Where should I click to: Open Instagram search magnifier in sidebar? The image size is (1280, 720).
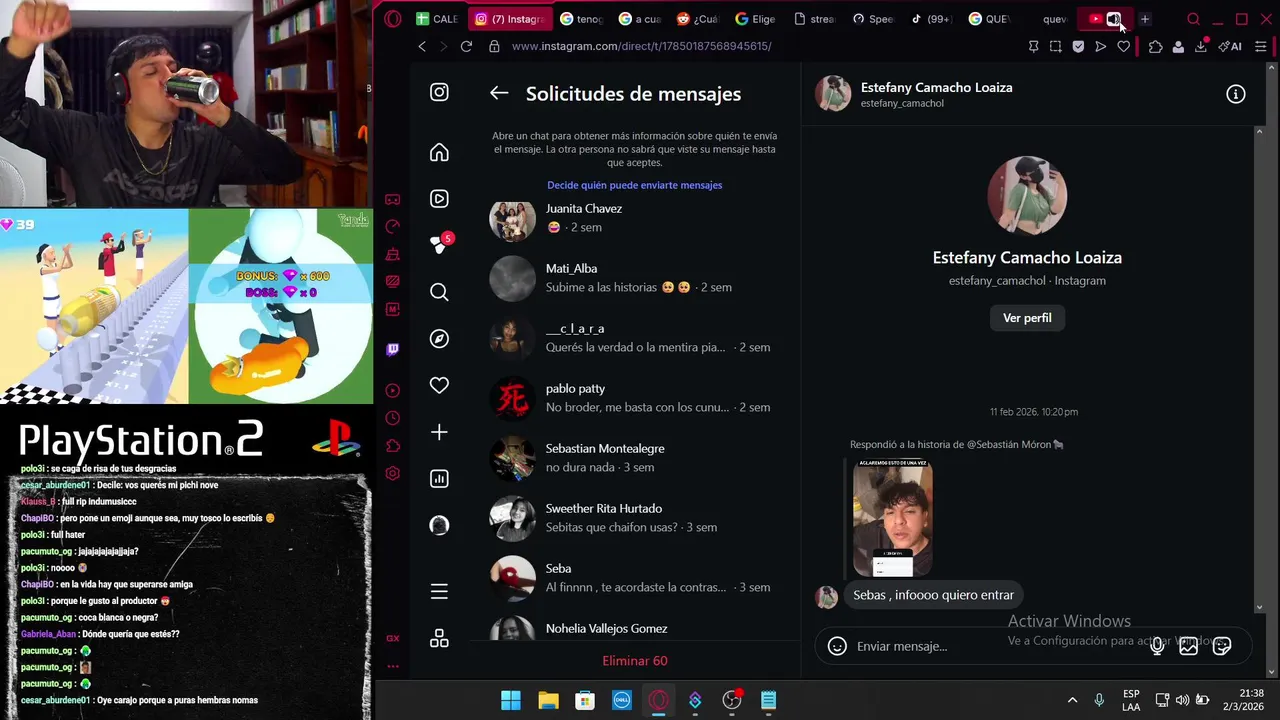pyautogui.click(x=439, y=292)
